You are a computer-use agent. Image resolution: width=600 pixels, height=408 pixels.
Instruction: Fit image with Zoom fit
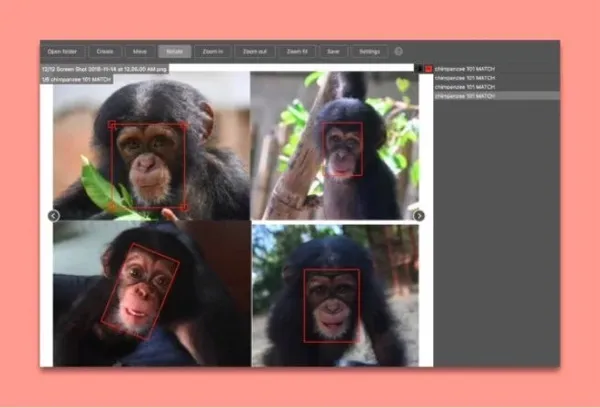coord(297,51)
